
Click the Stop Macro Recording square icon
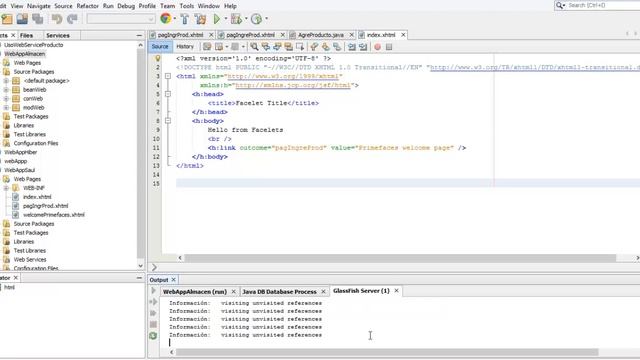pyautogui.click(x=389, y=47)
